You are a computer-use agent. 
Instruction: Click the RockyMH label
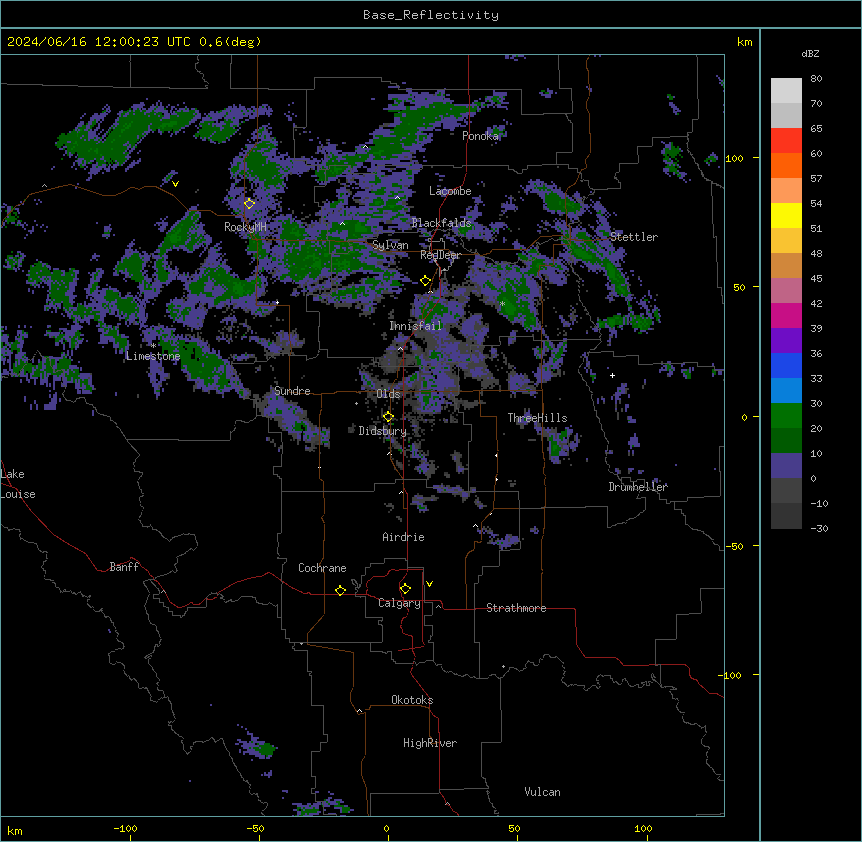click(245, 227)
